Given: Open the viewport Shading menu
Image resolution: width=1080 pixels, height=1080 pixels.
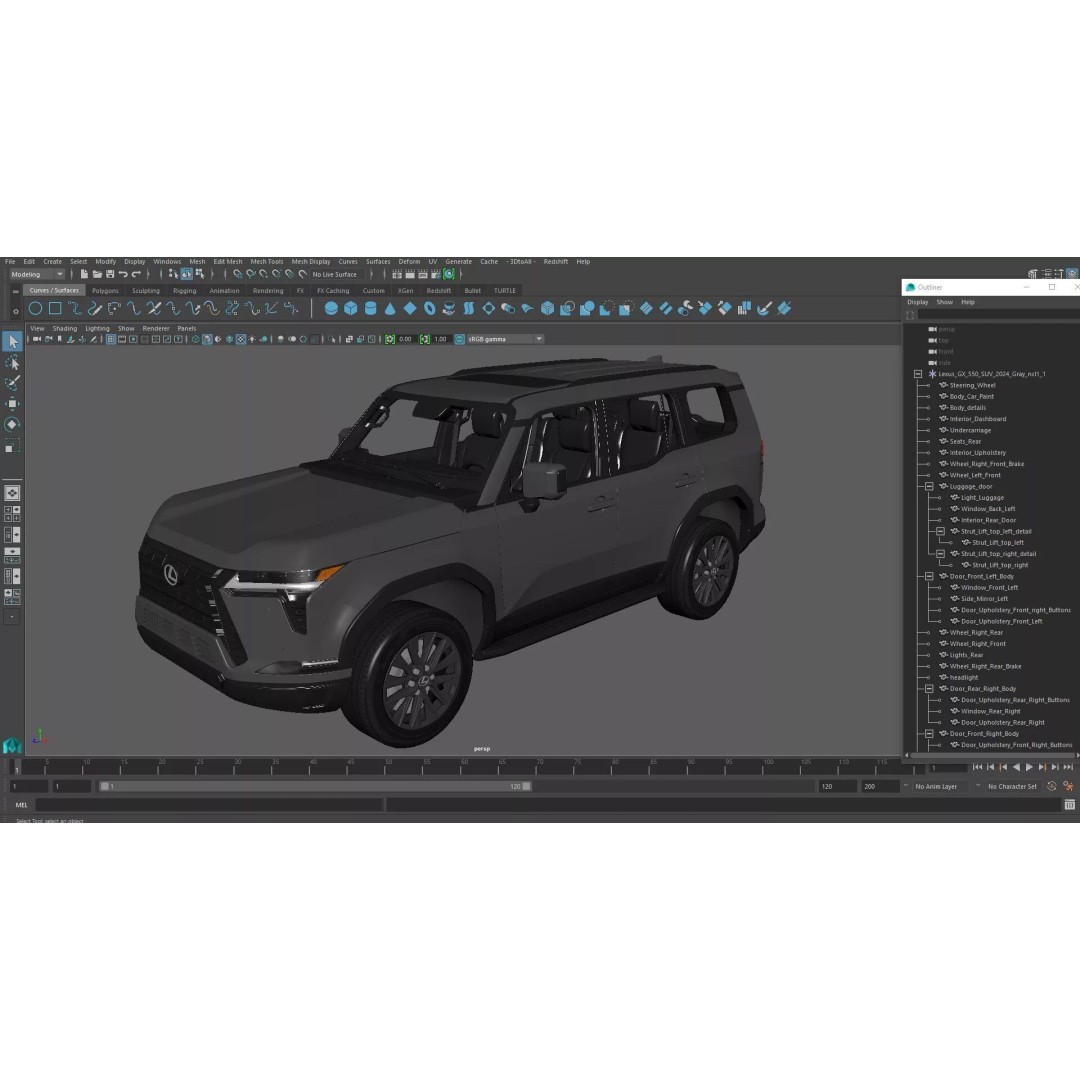Looking at the screenshot, I should click(65, 329).
